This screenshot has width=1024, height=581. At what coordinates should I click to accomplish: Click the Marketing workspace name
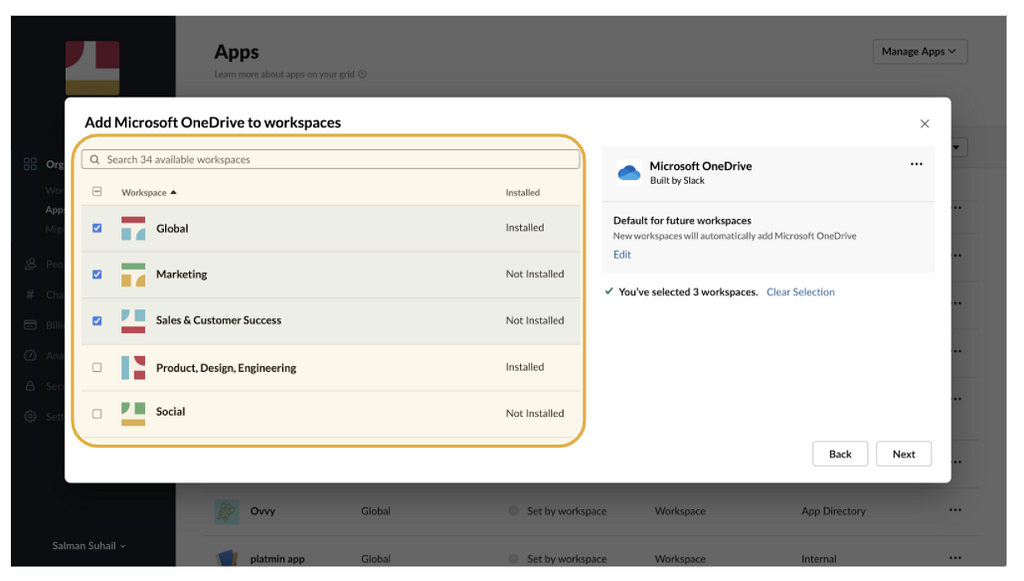point(182,274)
